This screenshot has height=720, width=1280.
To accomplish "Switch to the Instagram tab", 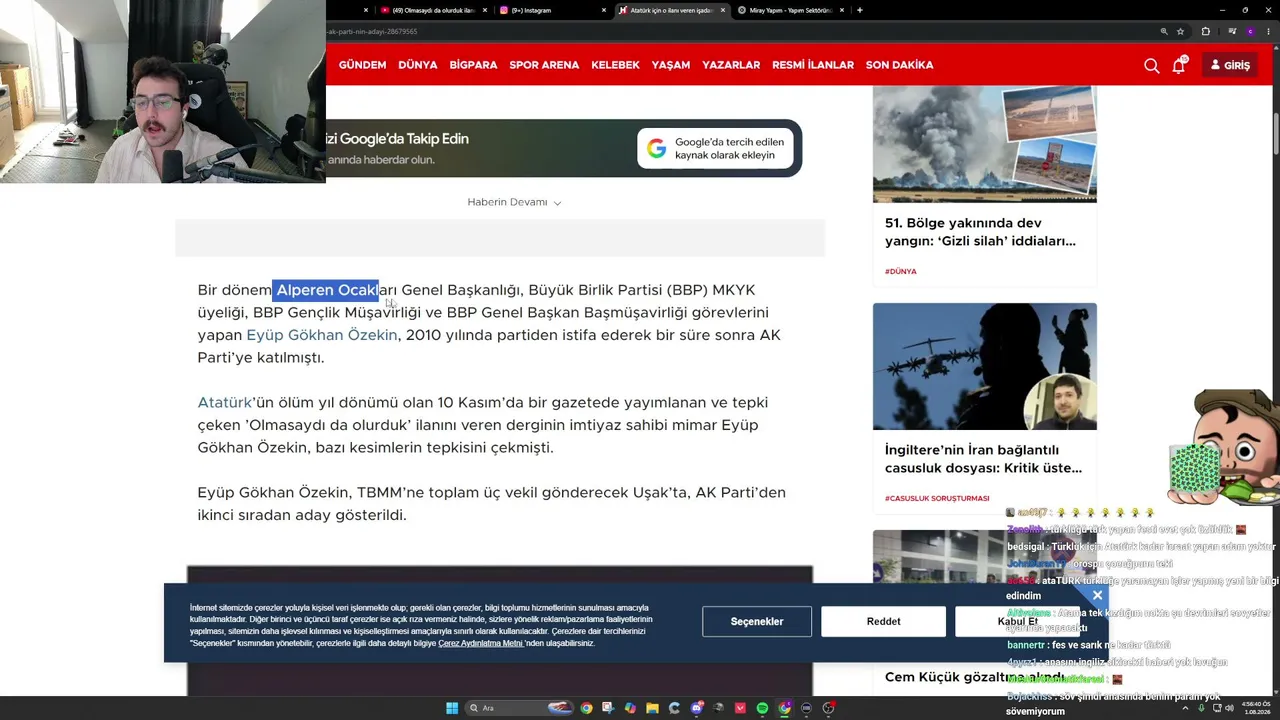I will [x=550, y=10].
